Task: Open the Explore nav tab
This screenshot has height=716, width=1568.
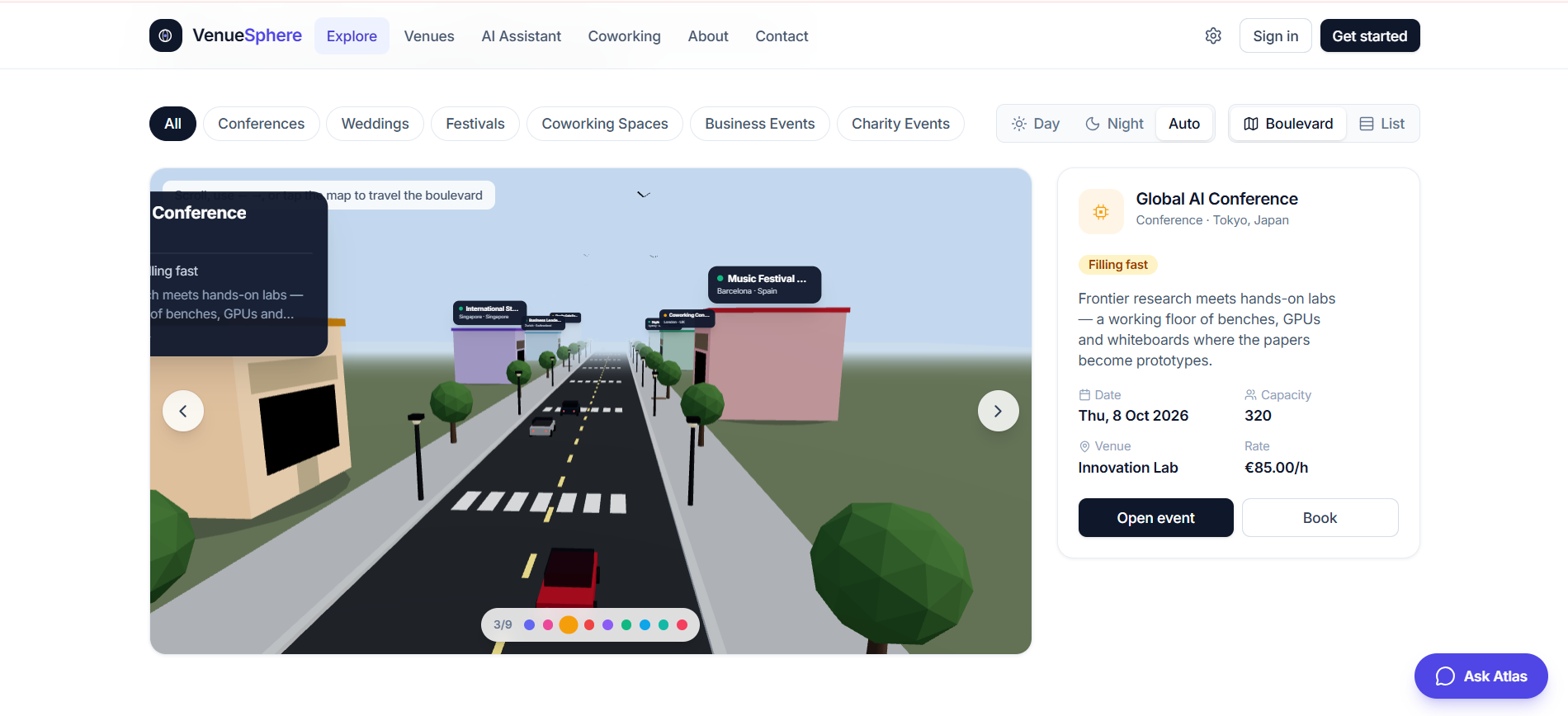Action: coord(352,36)
